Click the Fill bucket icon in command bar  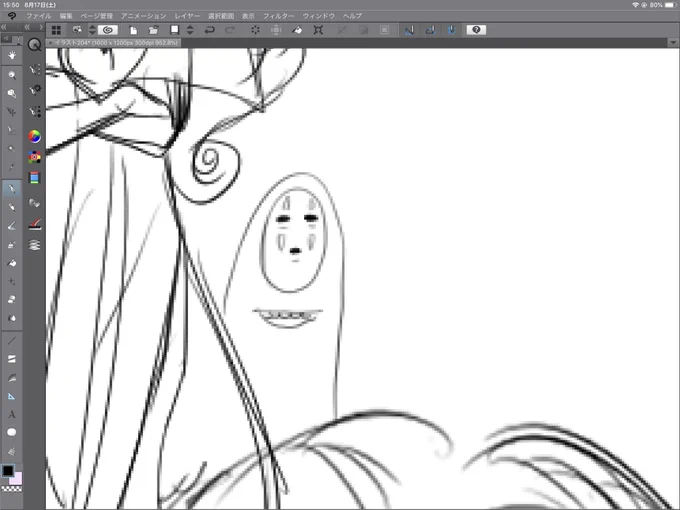(x=297, y=30)
